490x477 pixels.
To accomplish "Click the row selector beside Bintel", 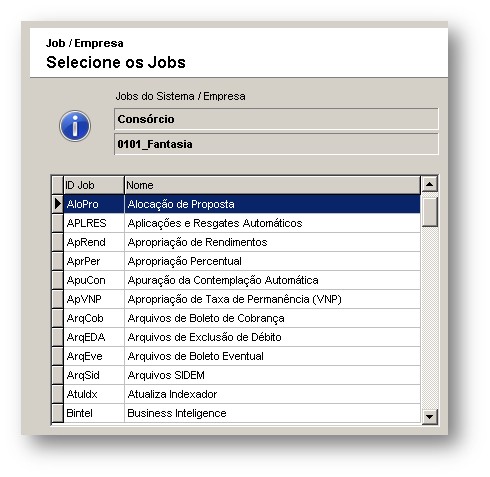I will pos(58,413).
